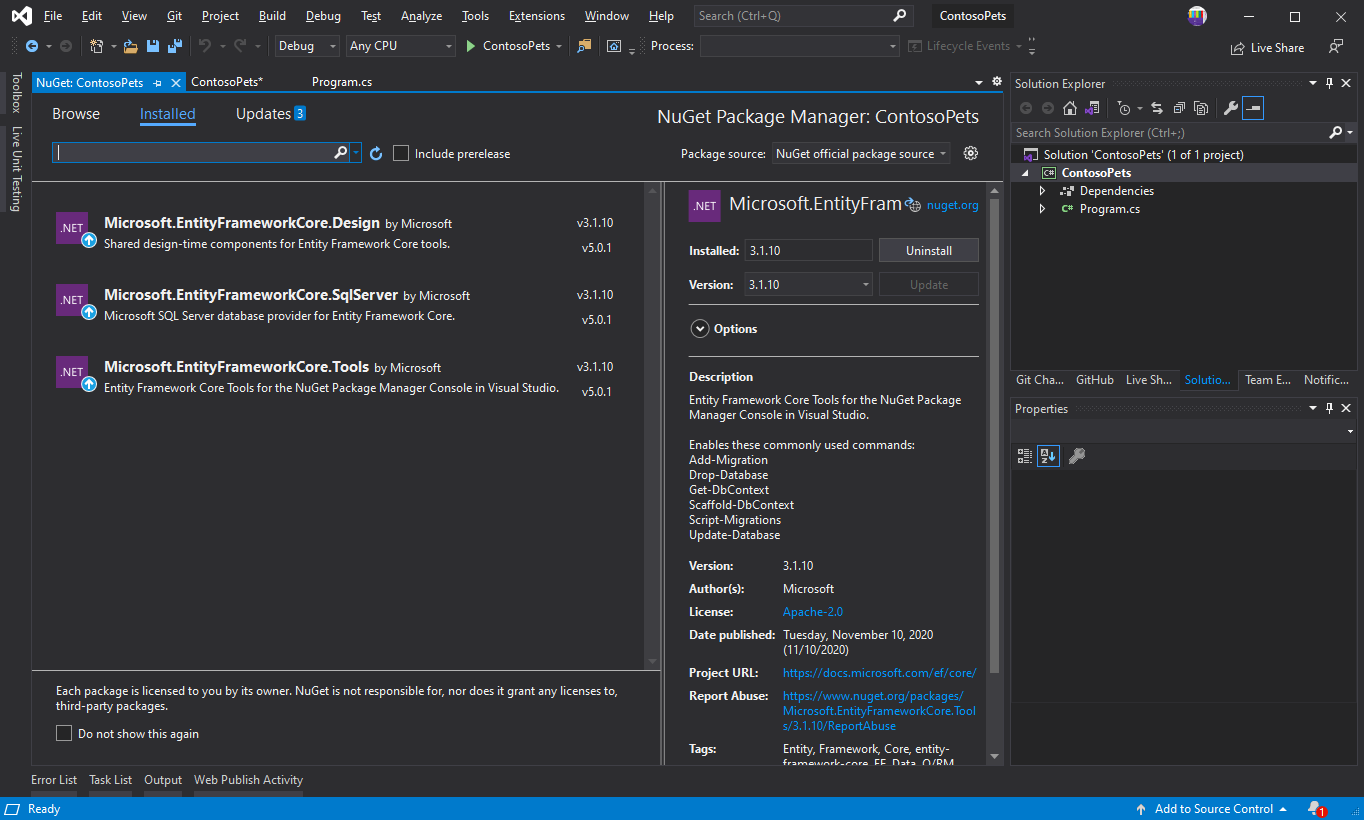
Task: Click the Save All toolbar icon
Action: pyautogui.click(x=174, y=46)
